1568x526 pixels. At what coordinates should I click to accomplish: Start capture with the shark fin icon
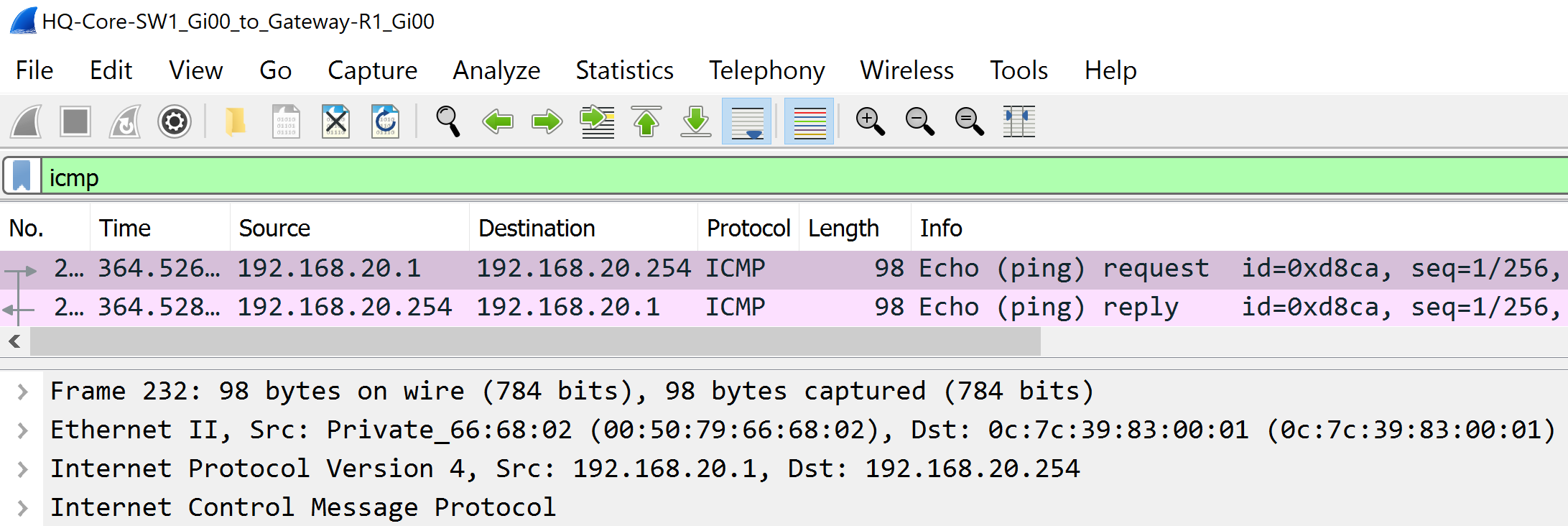(x=27, y=121)
